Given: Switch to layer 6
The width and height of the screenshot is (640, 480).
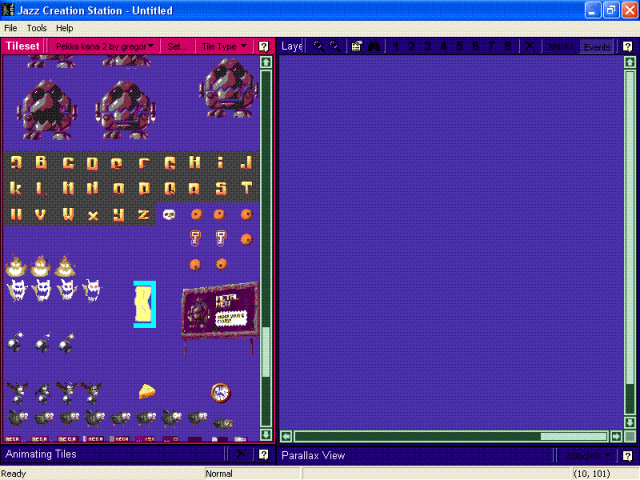Looking at the screenshot, I should 475,47.
